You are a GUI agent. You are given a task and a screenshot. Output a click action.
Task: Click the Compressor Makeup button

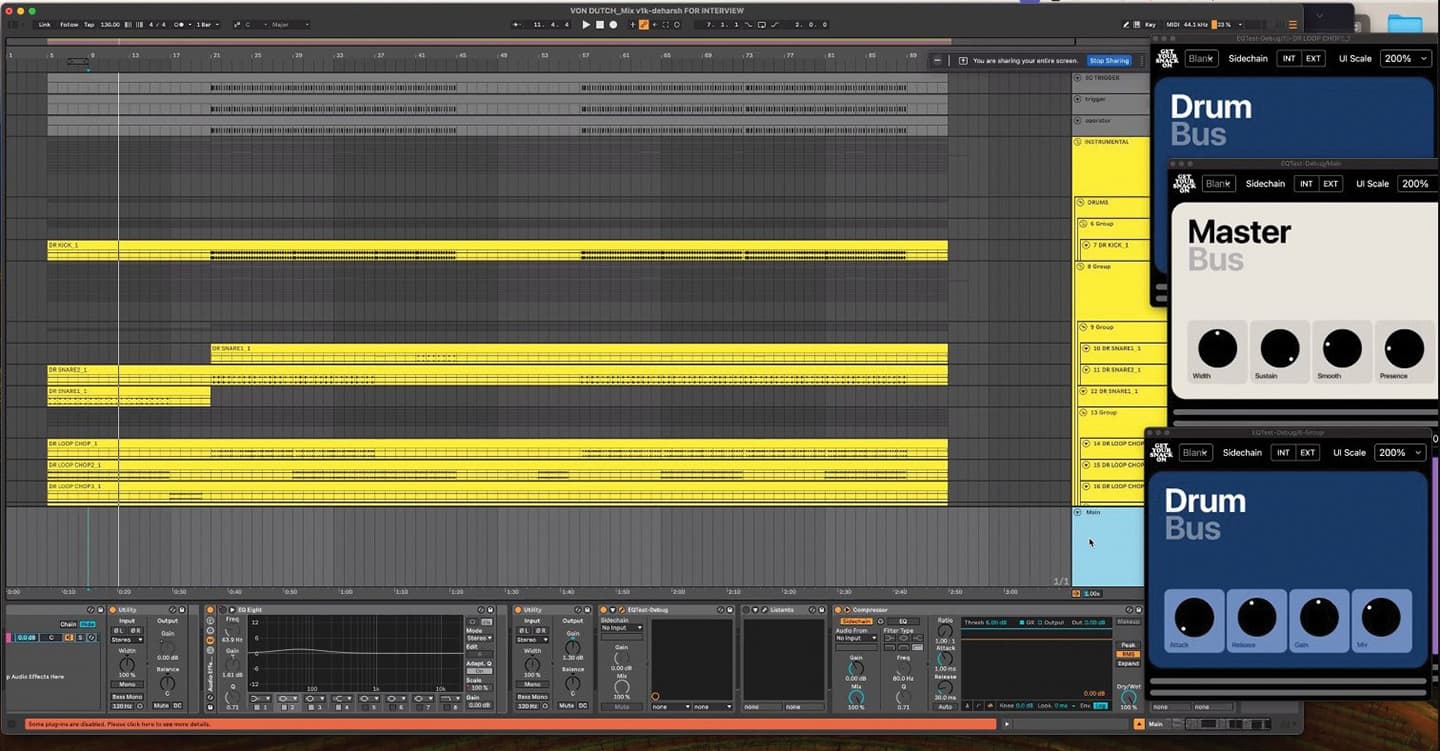coord(1128,622)
